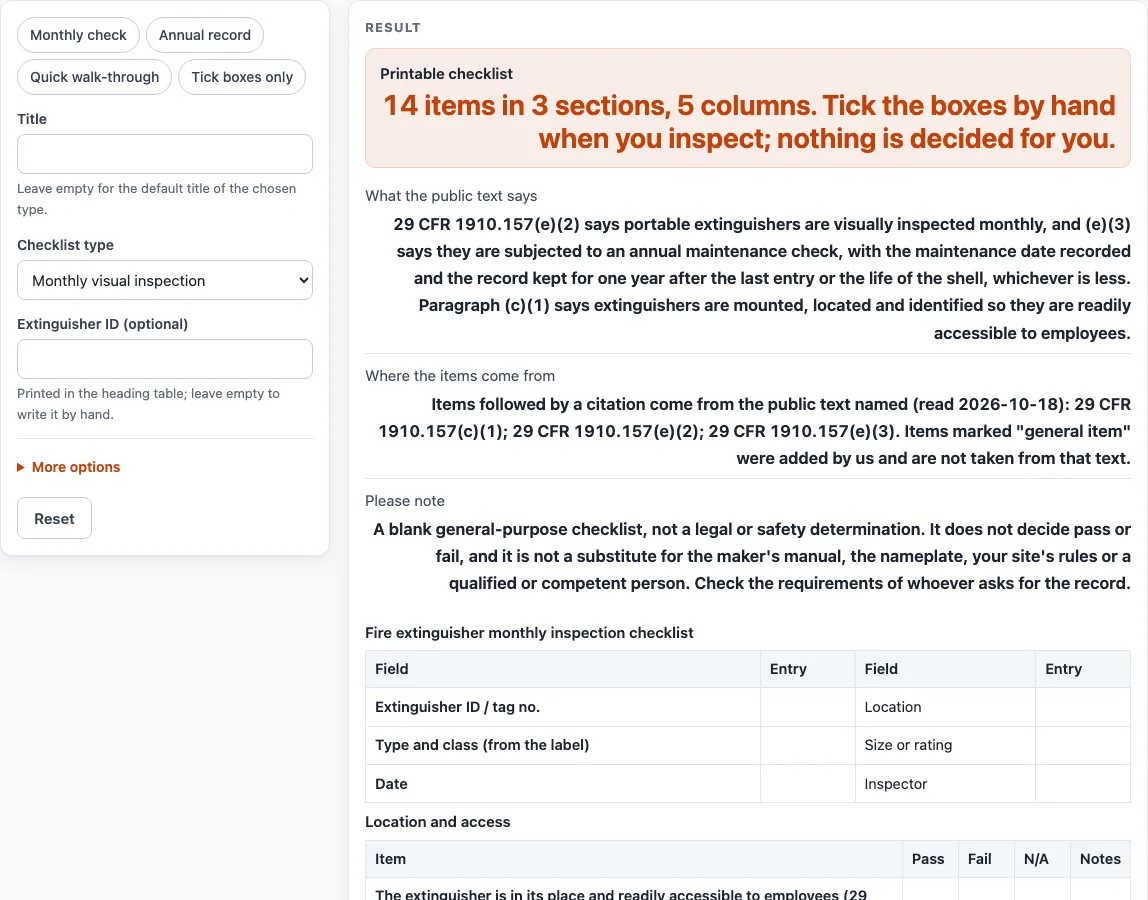Click the 'Date' table cell
Image resolution: width=1148 pixels, height=900 pixels.
coord(563,784)
